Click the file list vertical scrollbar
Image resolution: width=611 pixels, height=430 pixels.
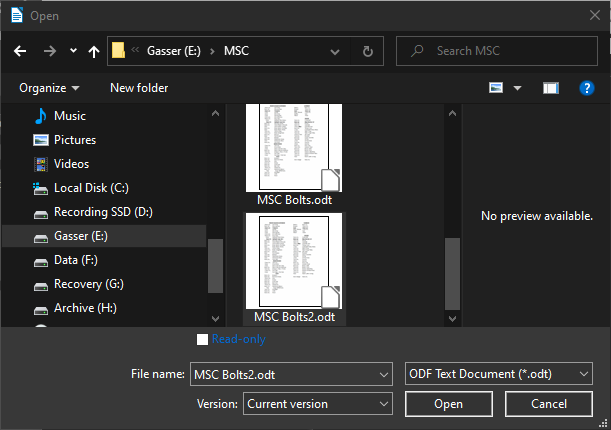pyautogui.click(x=452, y=260)
